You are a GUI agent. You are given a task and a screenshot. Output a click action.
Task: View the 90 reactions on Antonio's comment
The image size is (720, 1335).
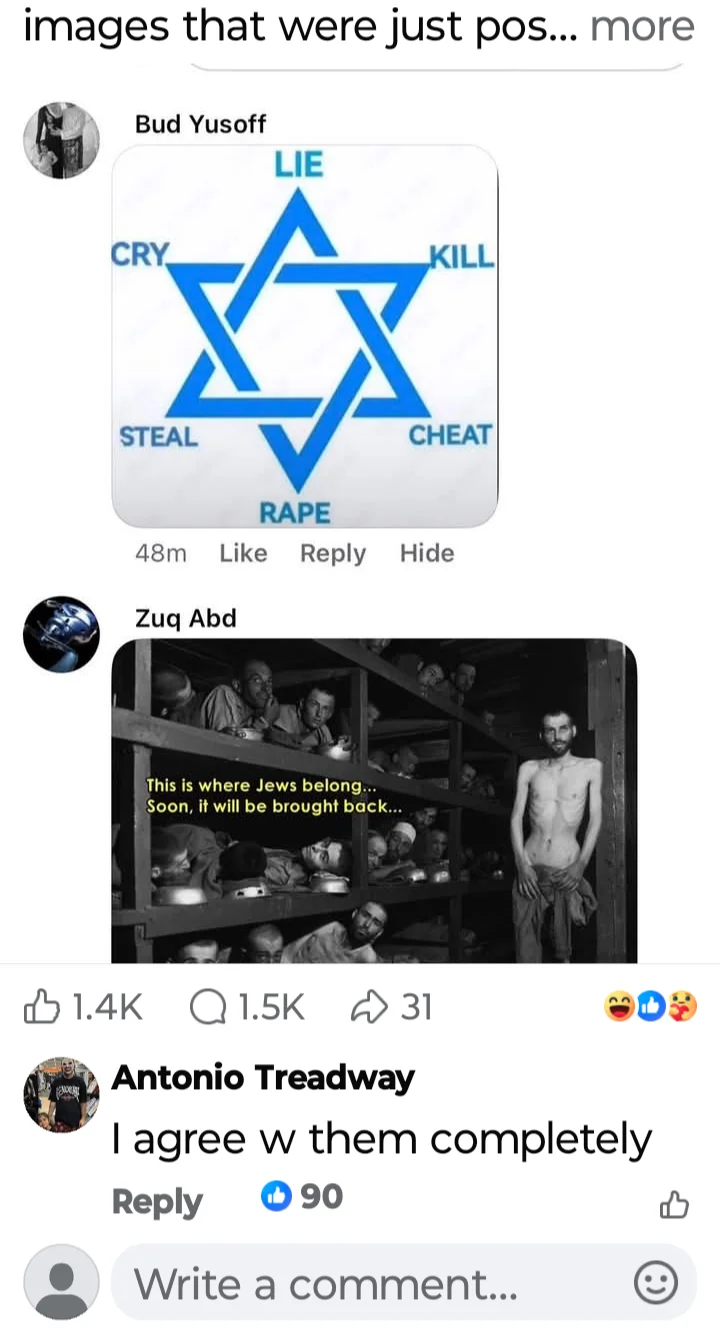coord(302,1196)
